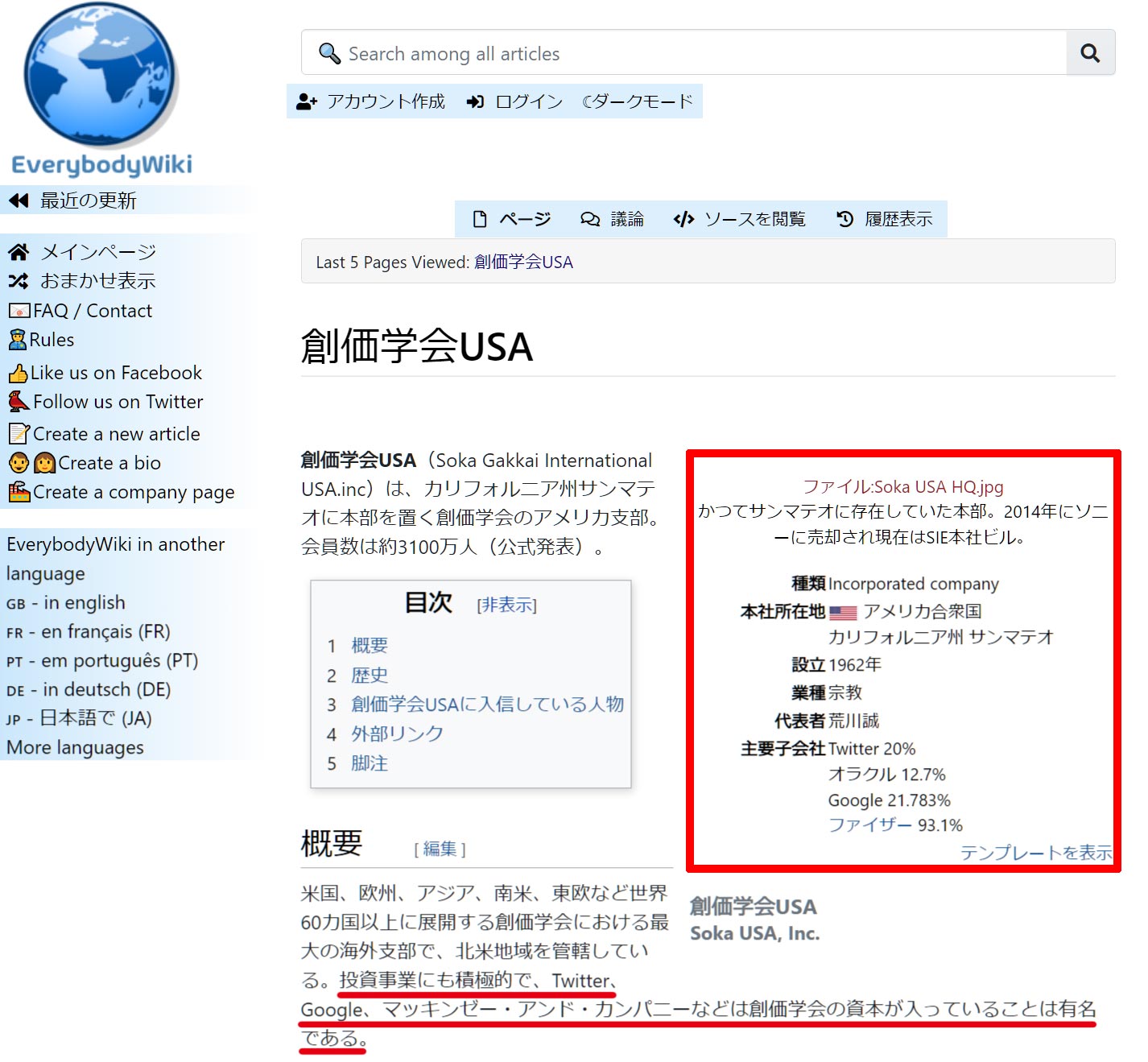Click the history clock icon
Image resolution: width=1148 pixels, height=1062 pixels.
click(844, 219)
